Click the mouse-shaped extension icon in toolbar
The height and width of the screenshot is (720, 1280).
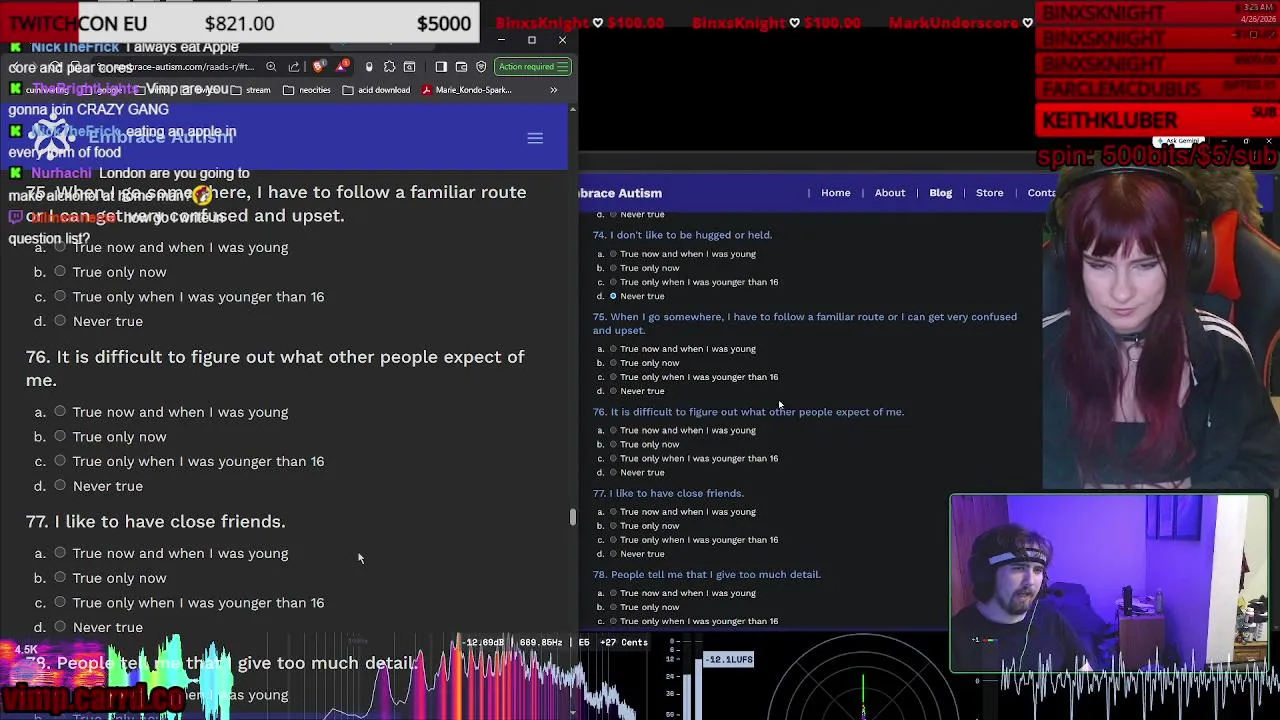coord(369,67)
